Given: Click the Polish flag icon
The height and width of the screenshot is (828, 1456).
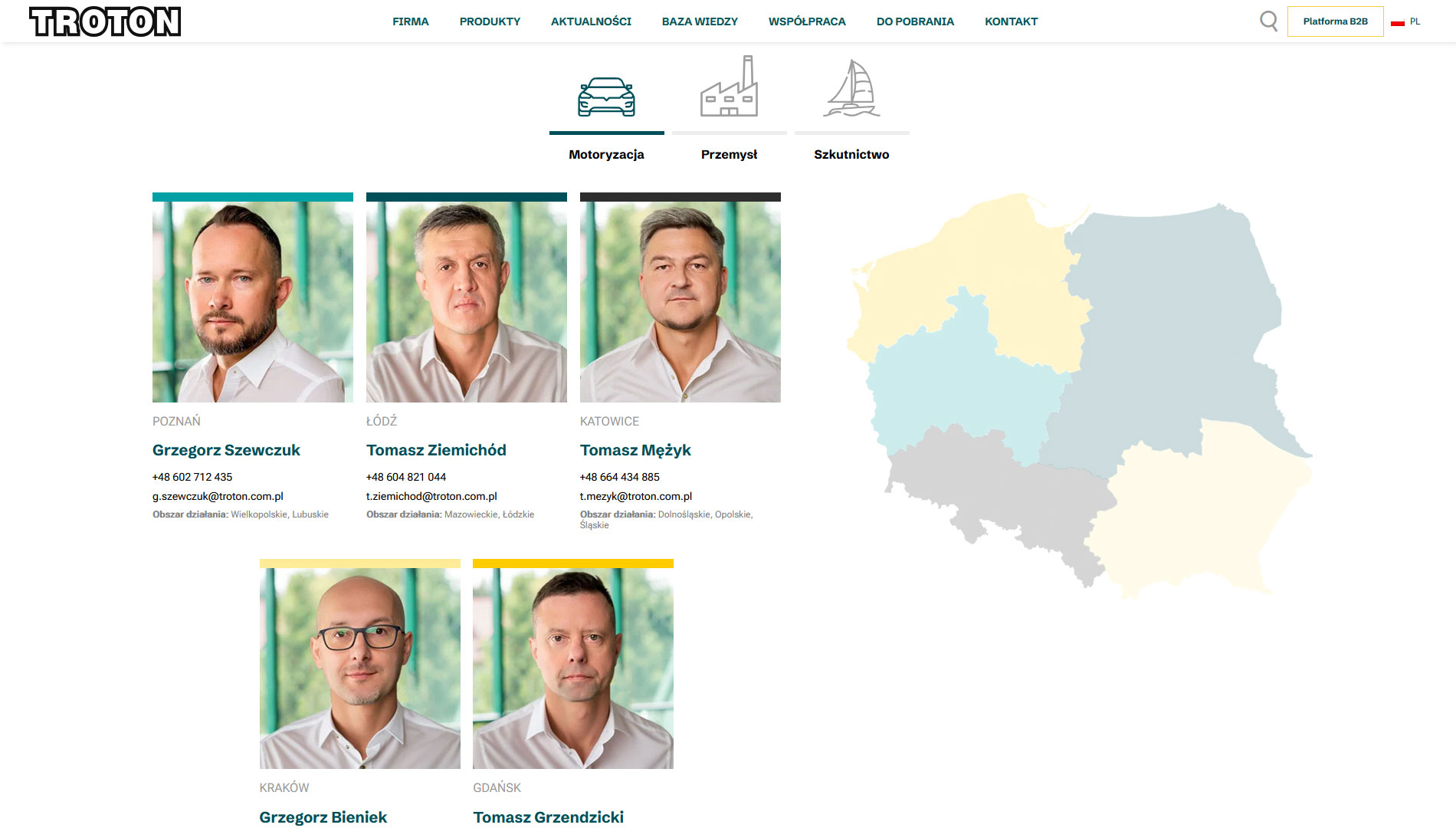Looking at the screenshot, I should point(1398,22).
